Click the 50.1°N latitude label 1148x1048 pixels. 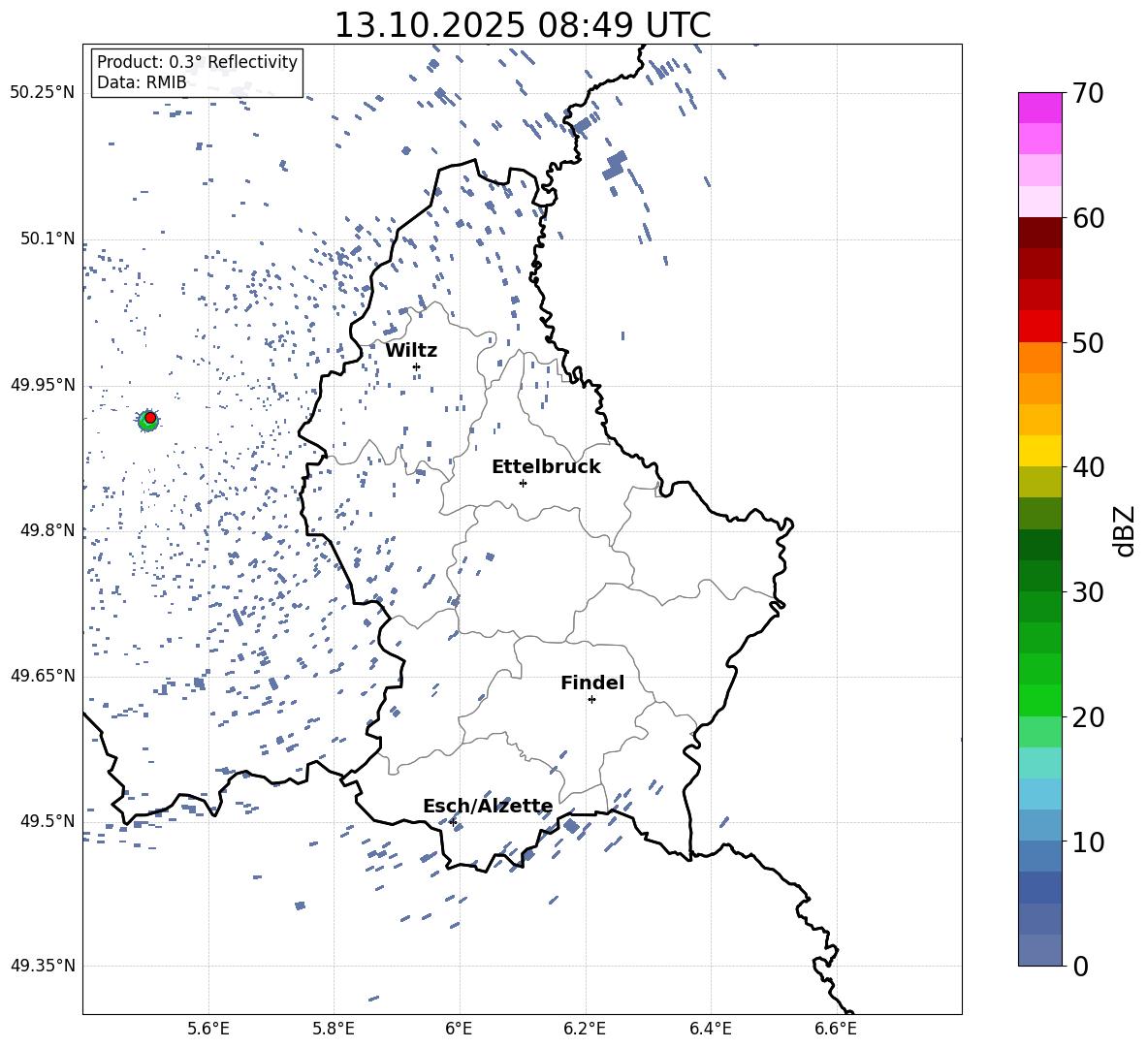pos(48,238)
